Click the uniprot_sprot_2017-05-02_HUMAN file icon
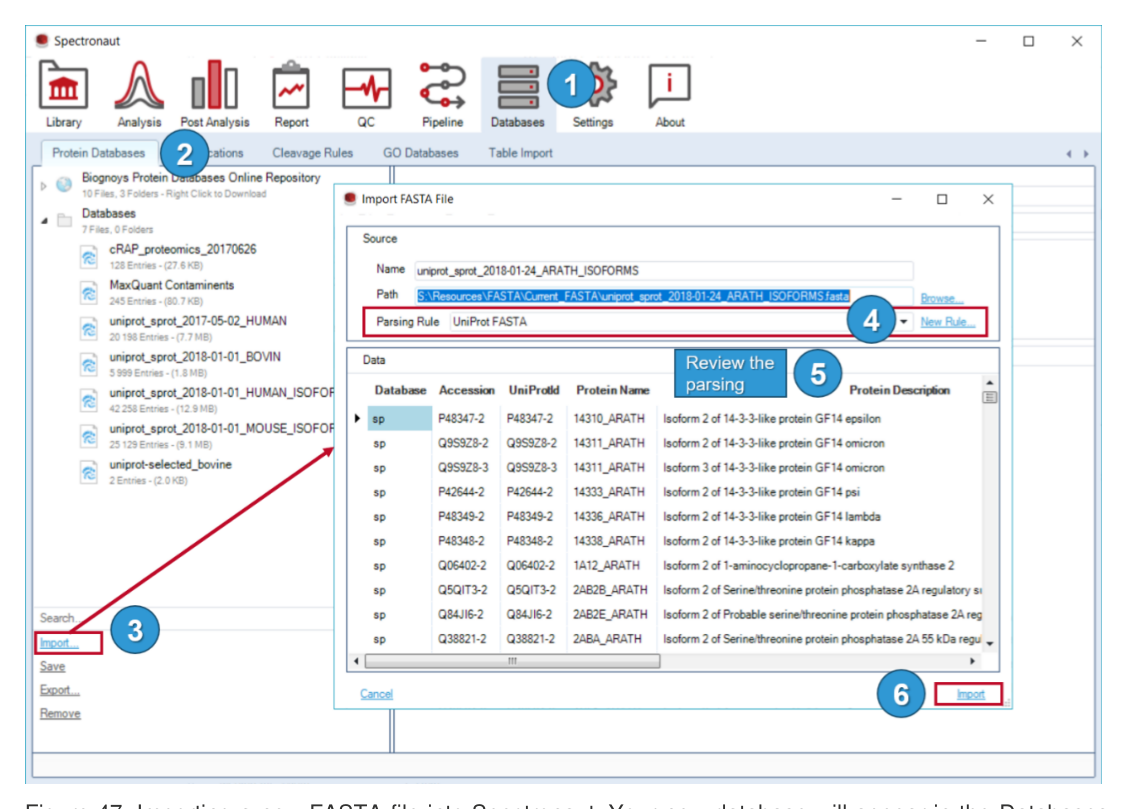The width and height of the screenshot is (1127, 809). [x=88, y=328]
